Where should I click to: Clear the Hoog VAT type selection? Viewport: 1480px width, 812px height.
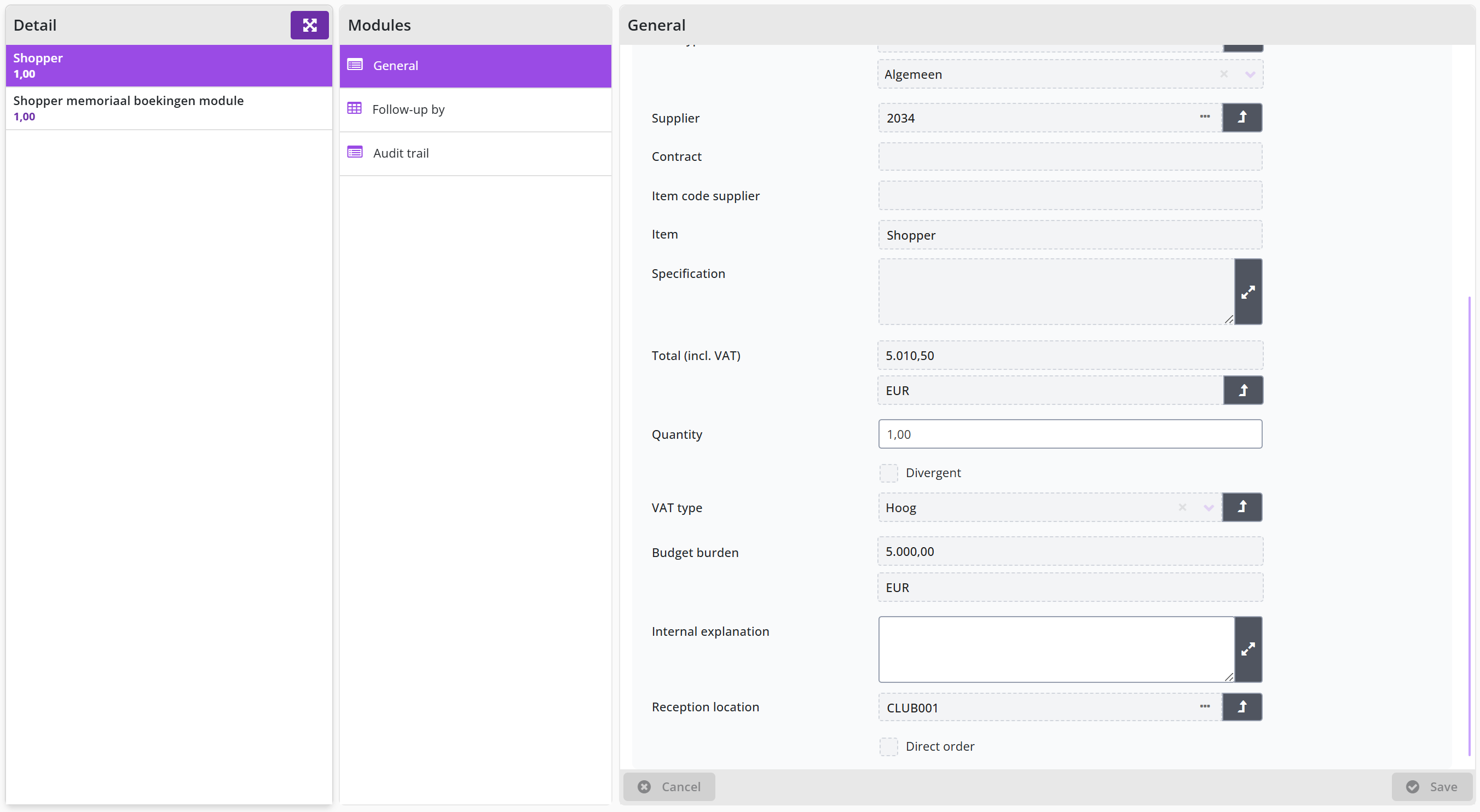coord(1182,507)
